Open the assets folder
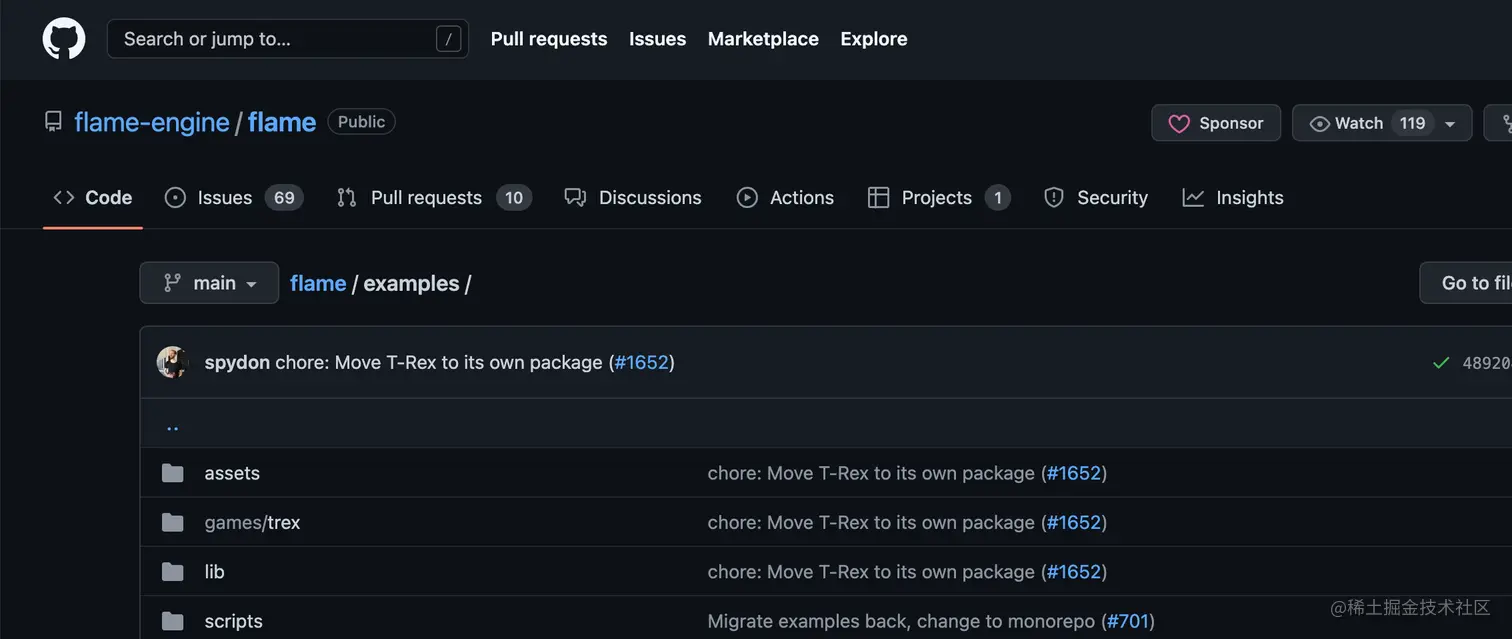This screenshot has width=1512, height=639. click(x=232, y=473)
